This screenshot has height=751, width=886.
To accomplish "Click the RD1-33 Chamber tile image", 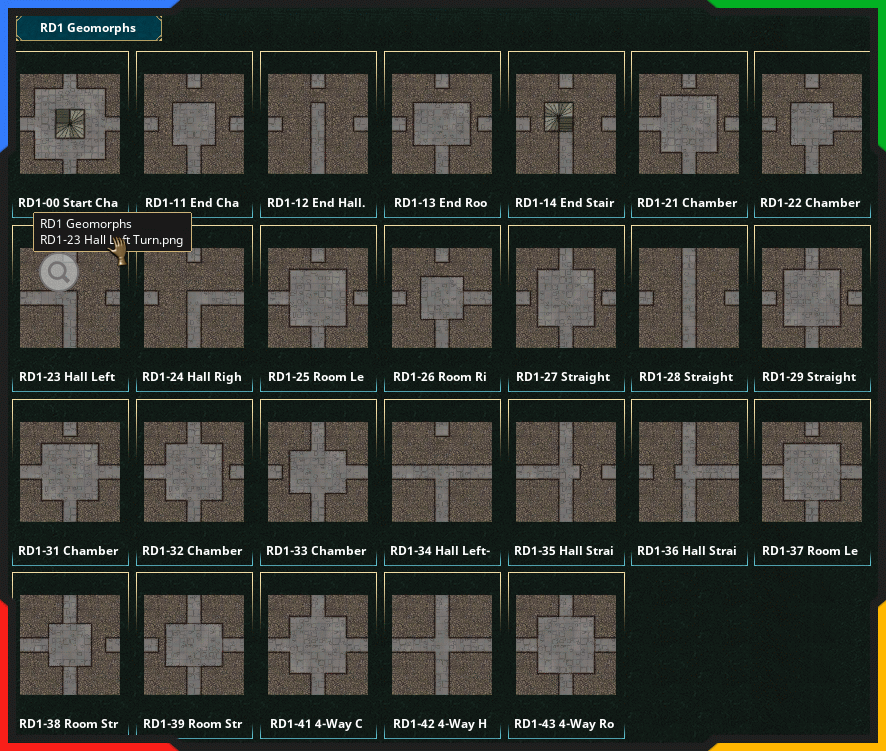I will coord(318,472).
